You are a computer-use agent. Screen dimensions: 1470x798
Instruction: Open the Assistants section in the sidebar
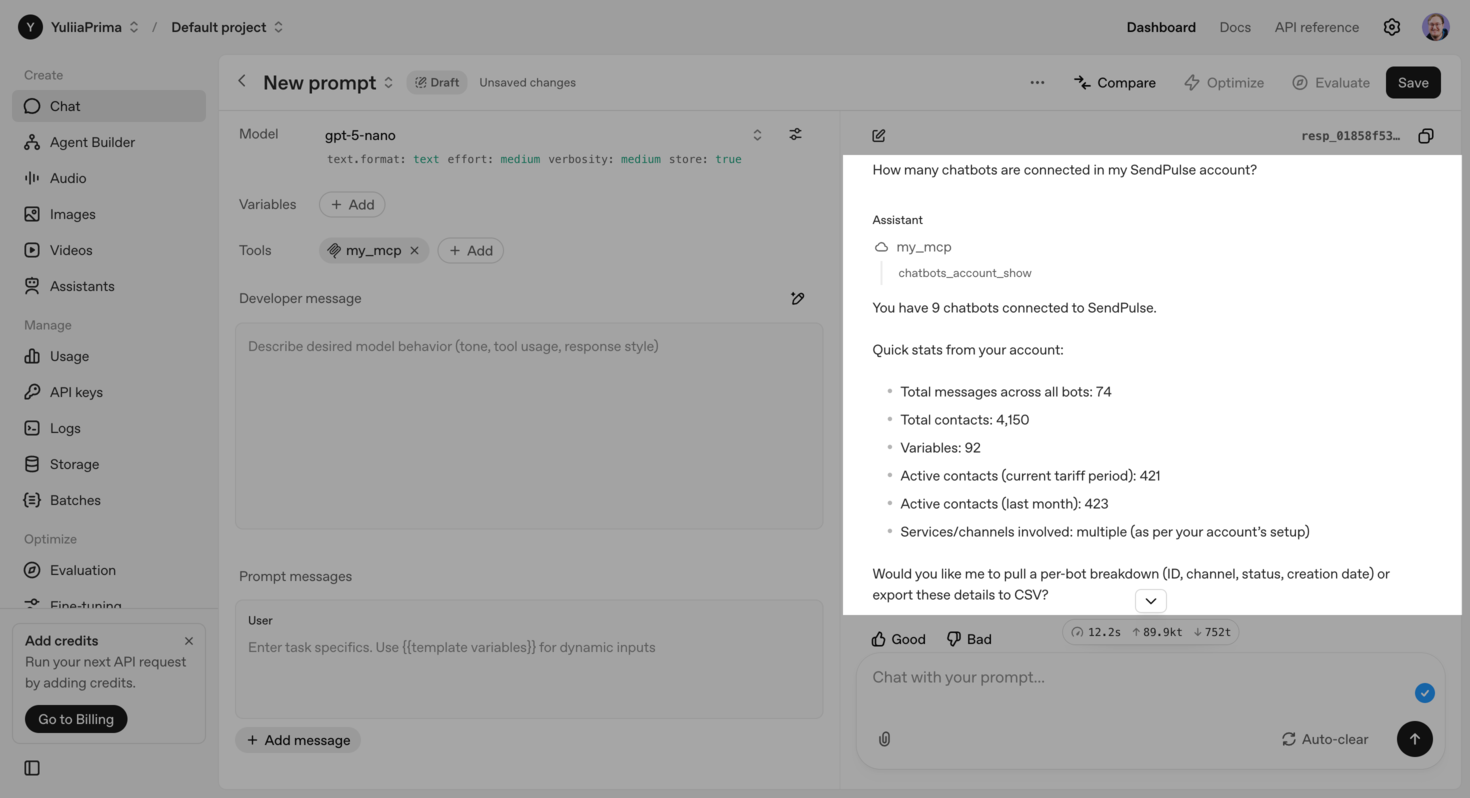[x=80, y=285]
